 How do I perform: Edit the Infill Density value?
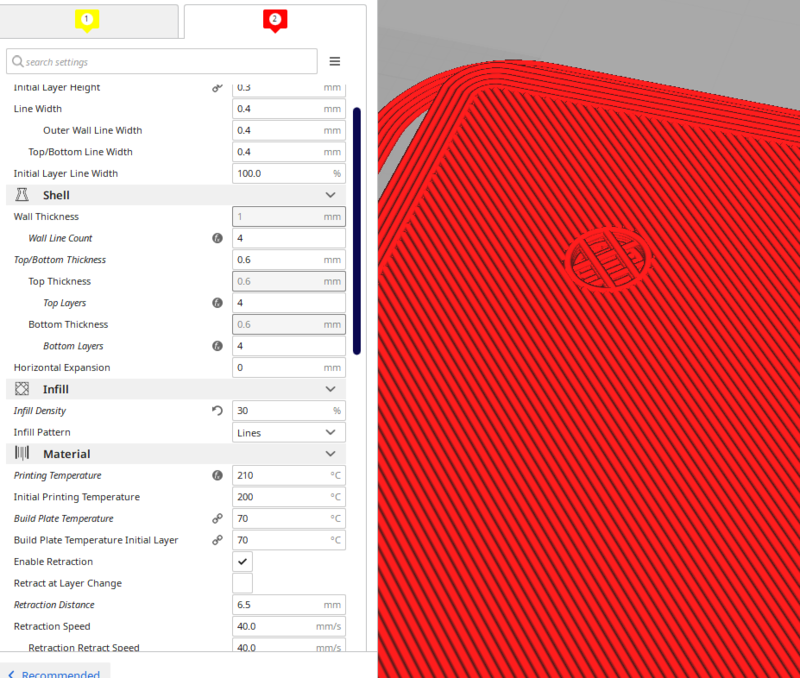pyautogui.click(x=289, y=411)
